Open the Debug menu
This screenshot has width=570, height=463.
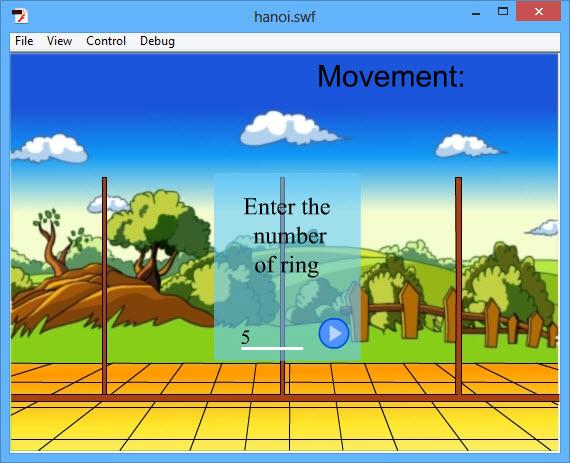click(157, 41)
